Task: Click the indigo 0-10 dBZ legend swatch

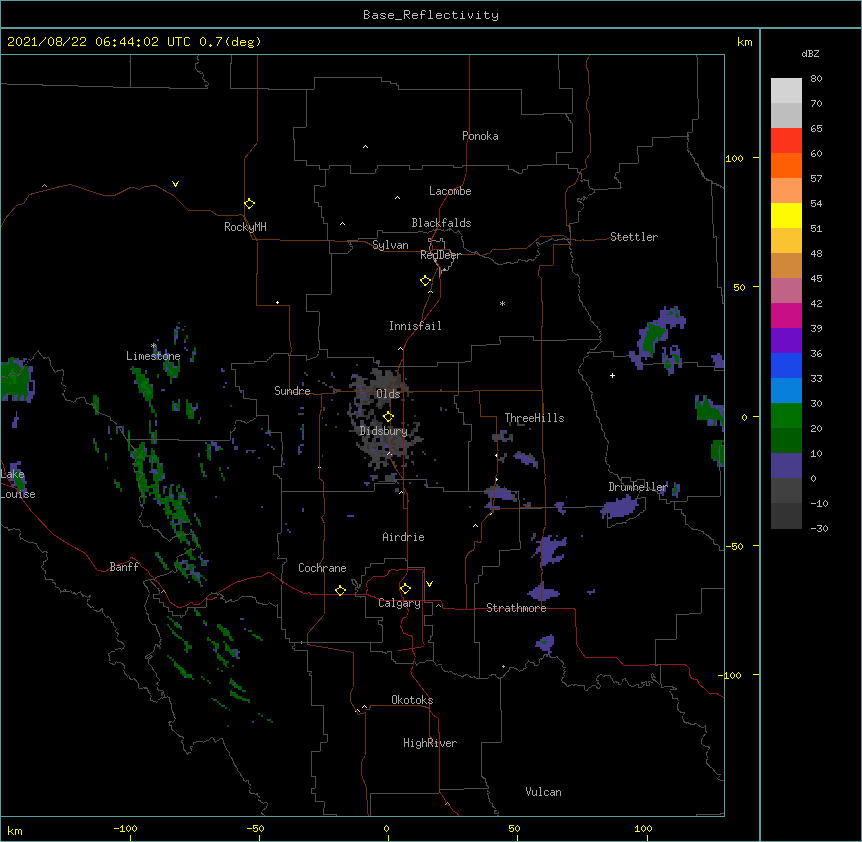Action: pyautogui.click(x=786, y=466)
